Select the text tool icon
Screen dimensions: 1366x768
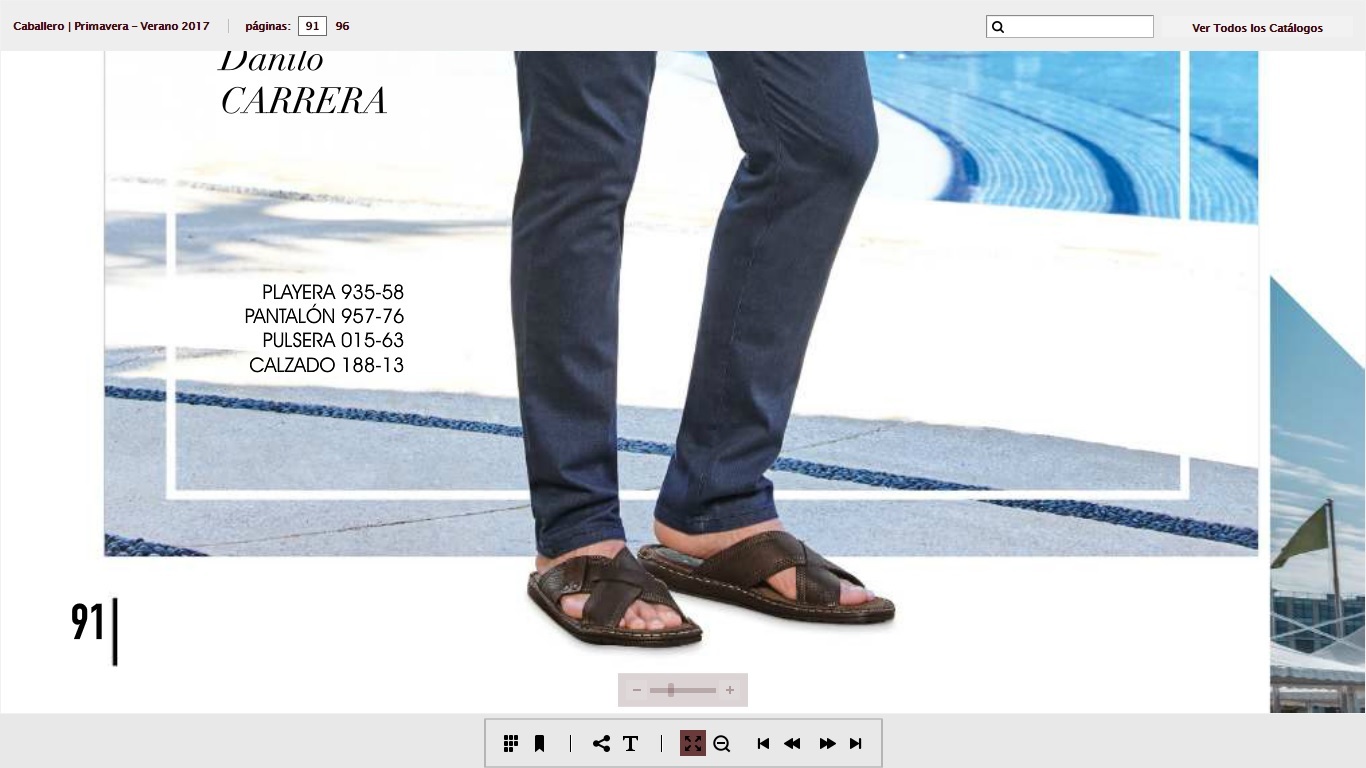631,743
